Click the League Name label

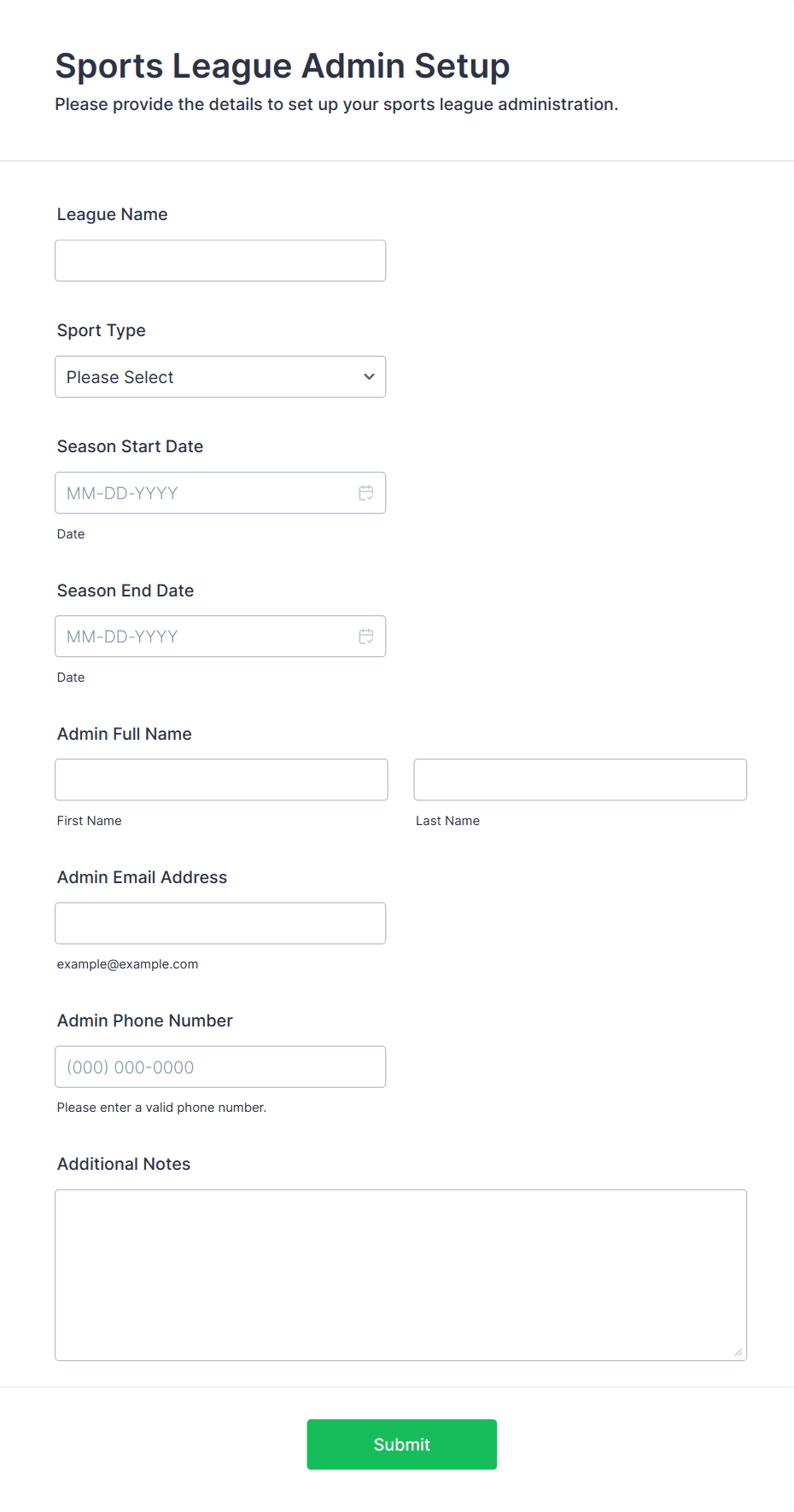coord(112,215)
